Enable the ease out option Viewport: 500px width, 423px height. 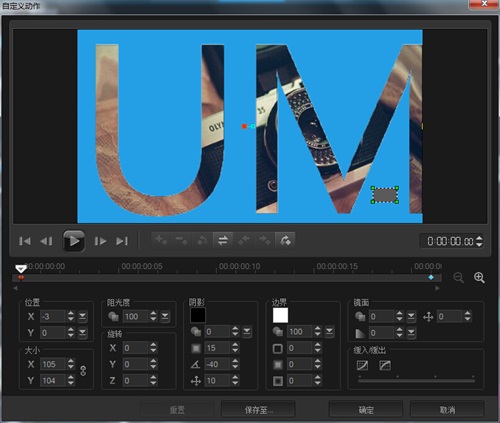coord(385,365)
